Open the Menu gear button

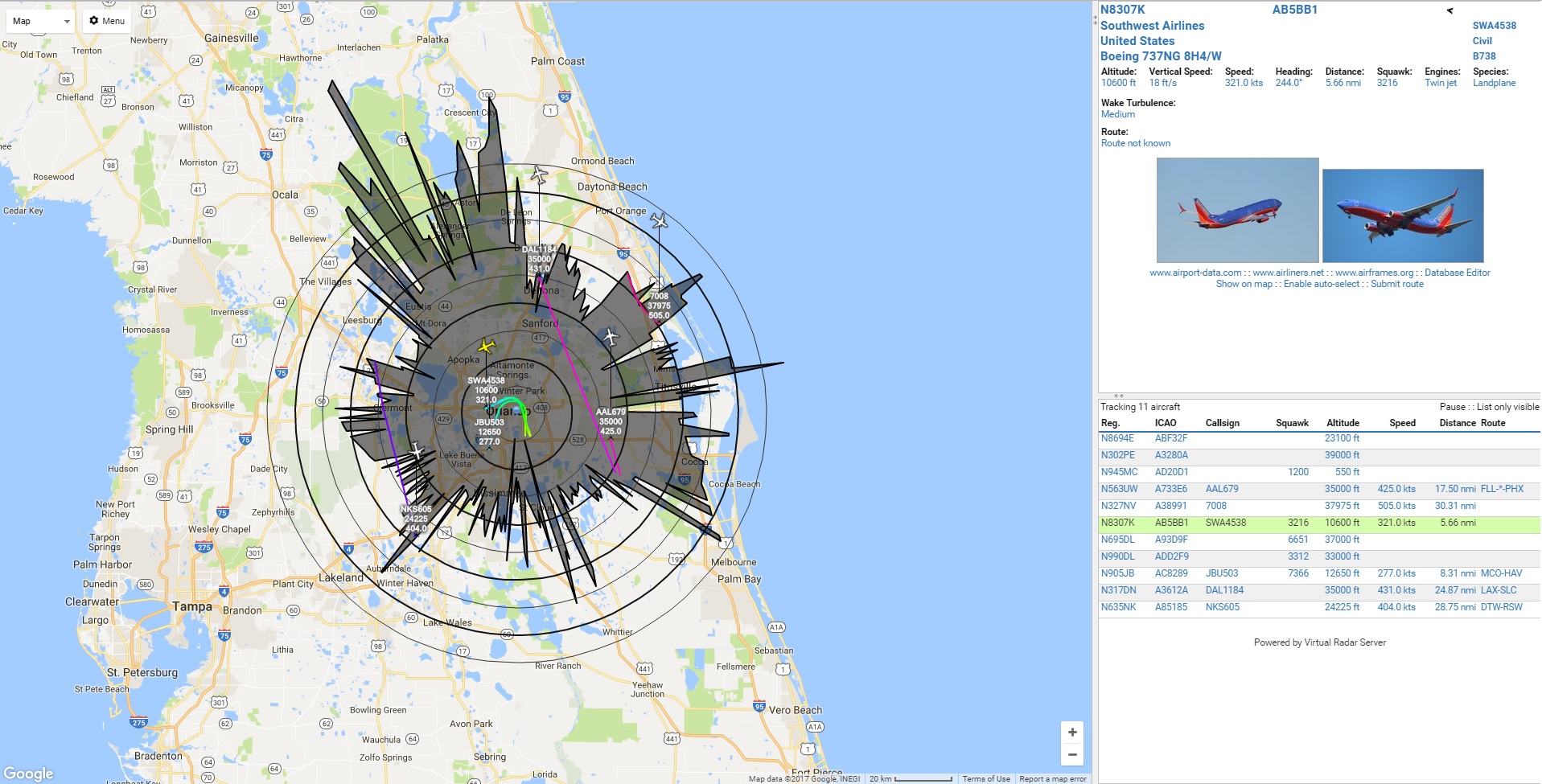(x=107, y=21)
